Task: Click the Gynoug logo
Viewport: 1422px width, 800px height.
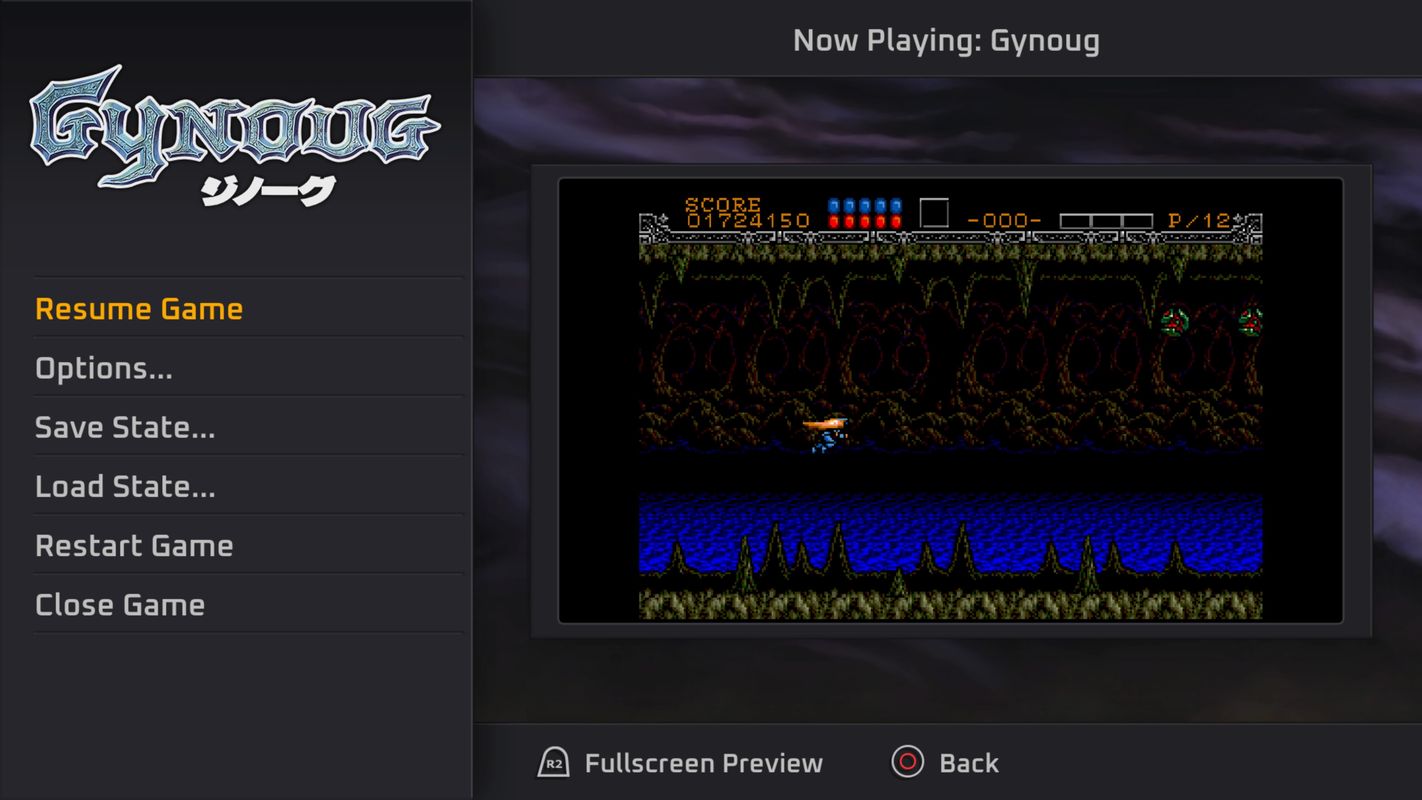Action: point(234,135)
